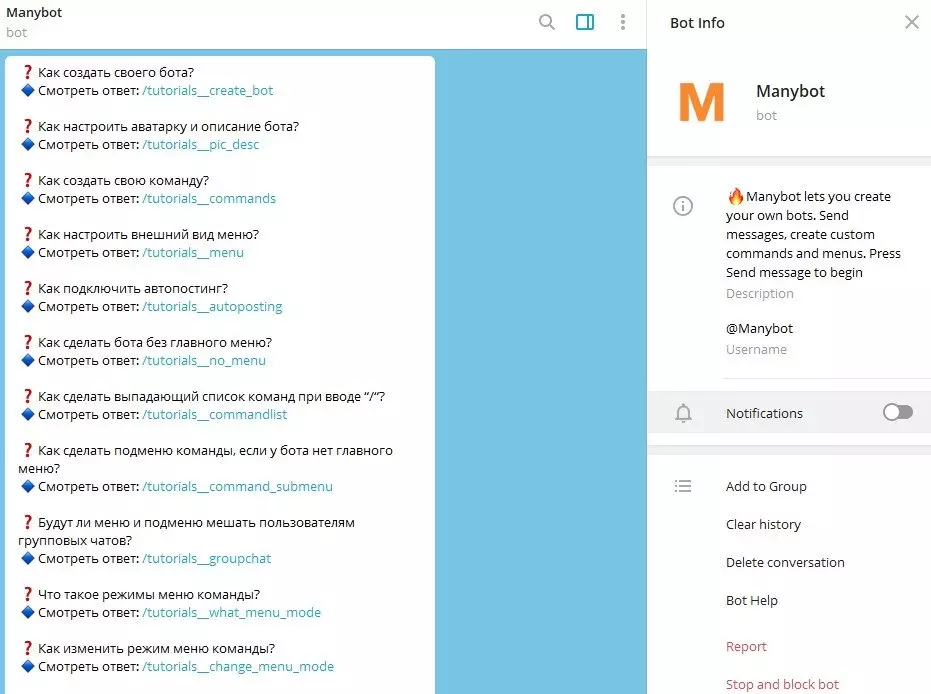Open Bot Help

coord(751,600)
